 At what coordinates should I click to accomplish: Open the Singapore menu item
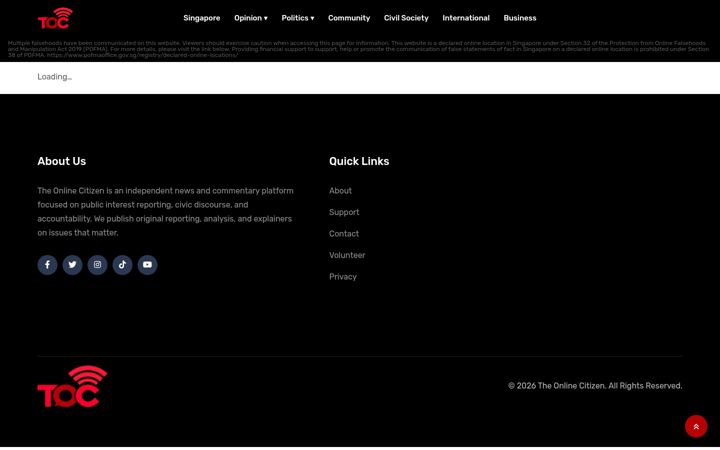[202, 18]
